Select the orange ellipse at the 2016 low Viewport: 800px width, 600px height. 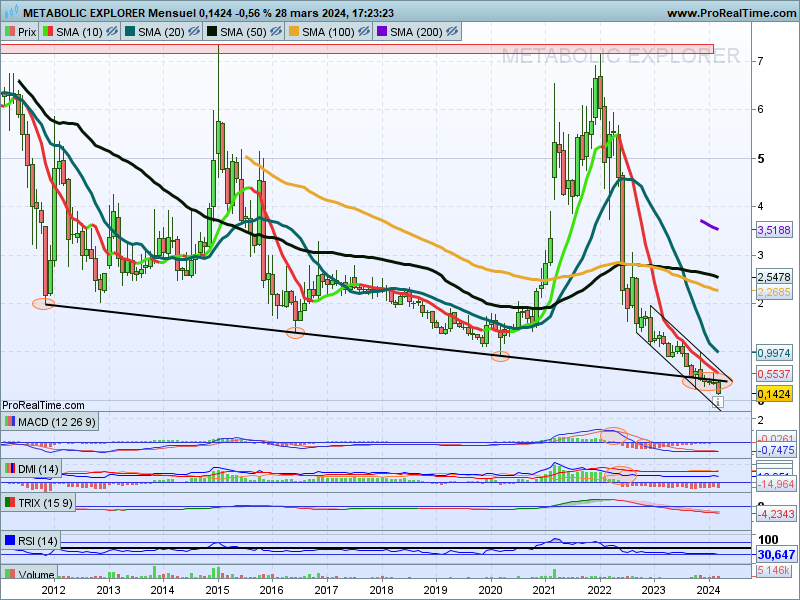pyautogui.click(x=295, y=333)
